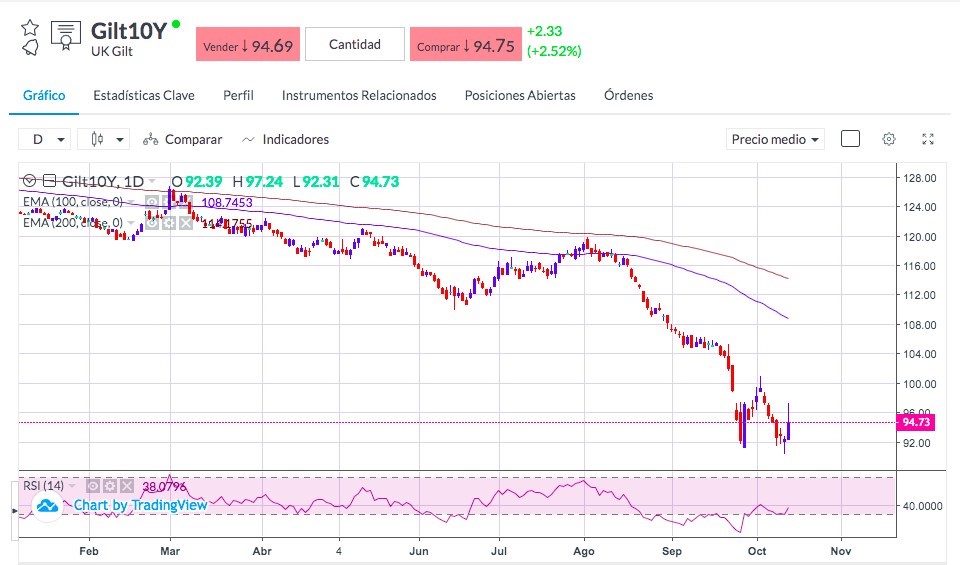Set a price alert with the bell icon
Viewport: 960px width, 565px height.
(30, 48)
